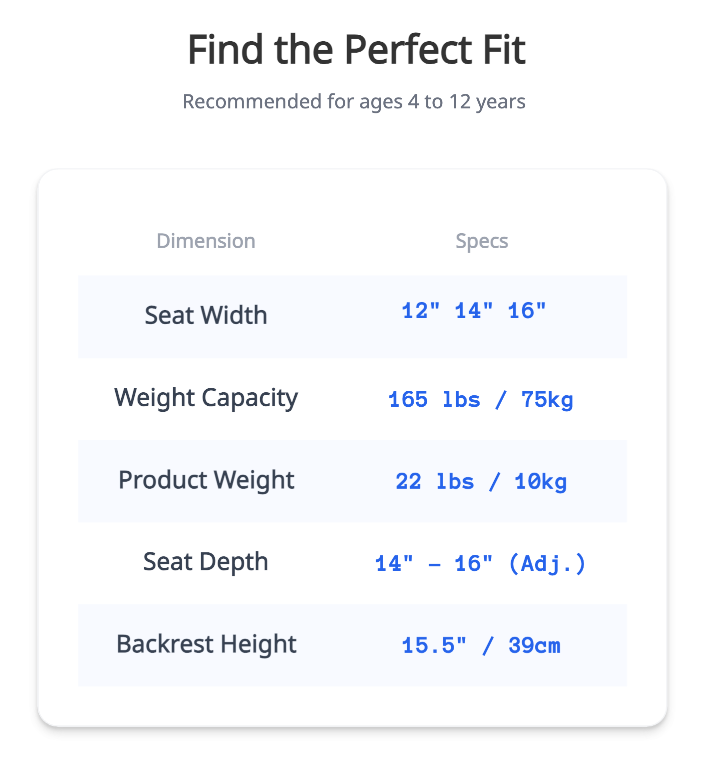Select the recommended ages 4 to 12 subtitle
The width and height of the screenshot is (706, 758).
354,102
